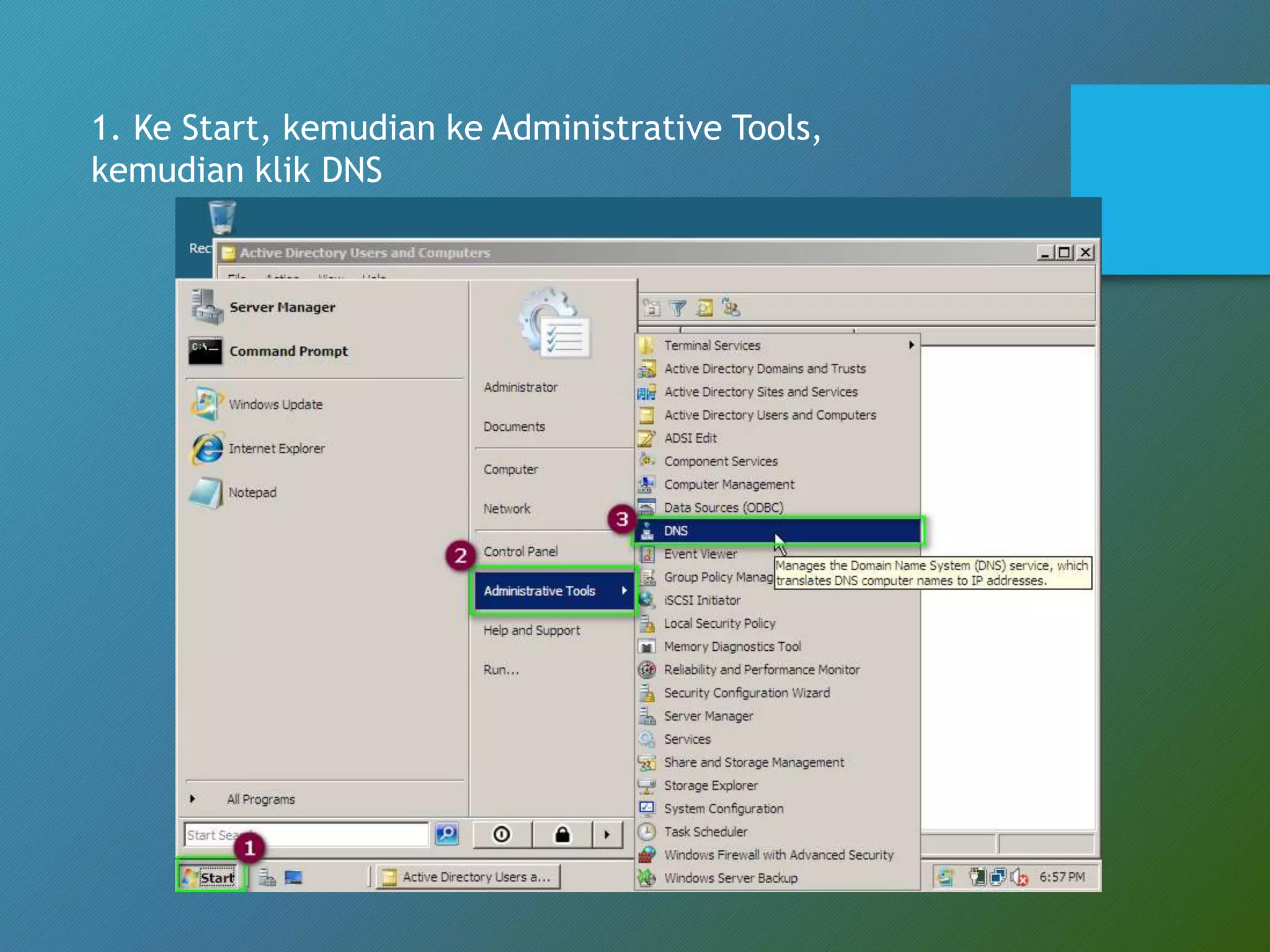Click the network tray icon
Viewport: 1270px width, 952px height.
click(998, 877)
